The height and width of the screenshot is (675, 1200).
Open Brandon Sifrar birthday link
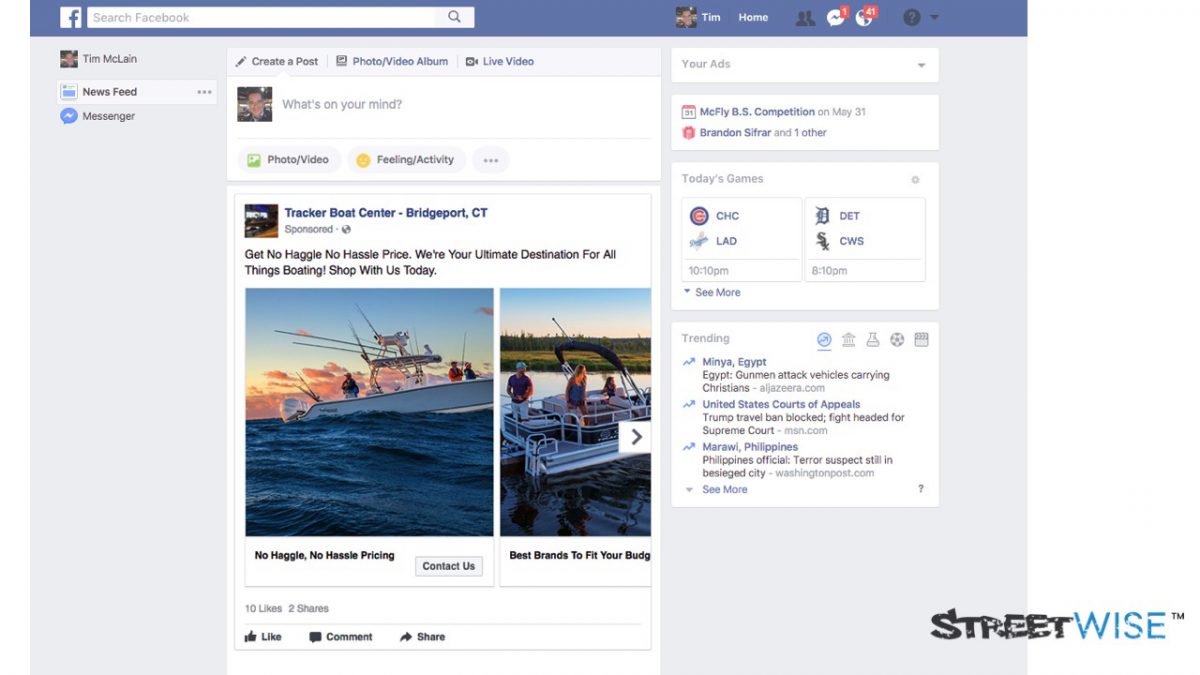pos(735,132)
